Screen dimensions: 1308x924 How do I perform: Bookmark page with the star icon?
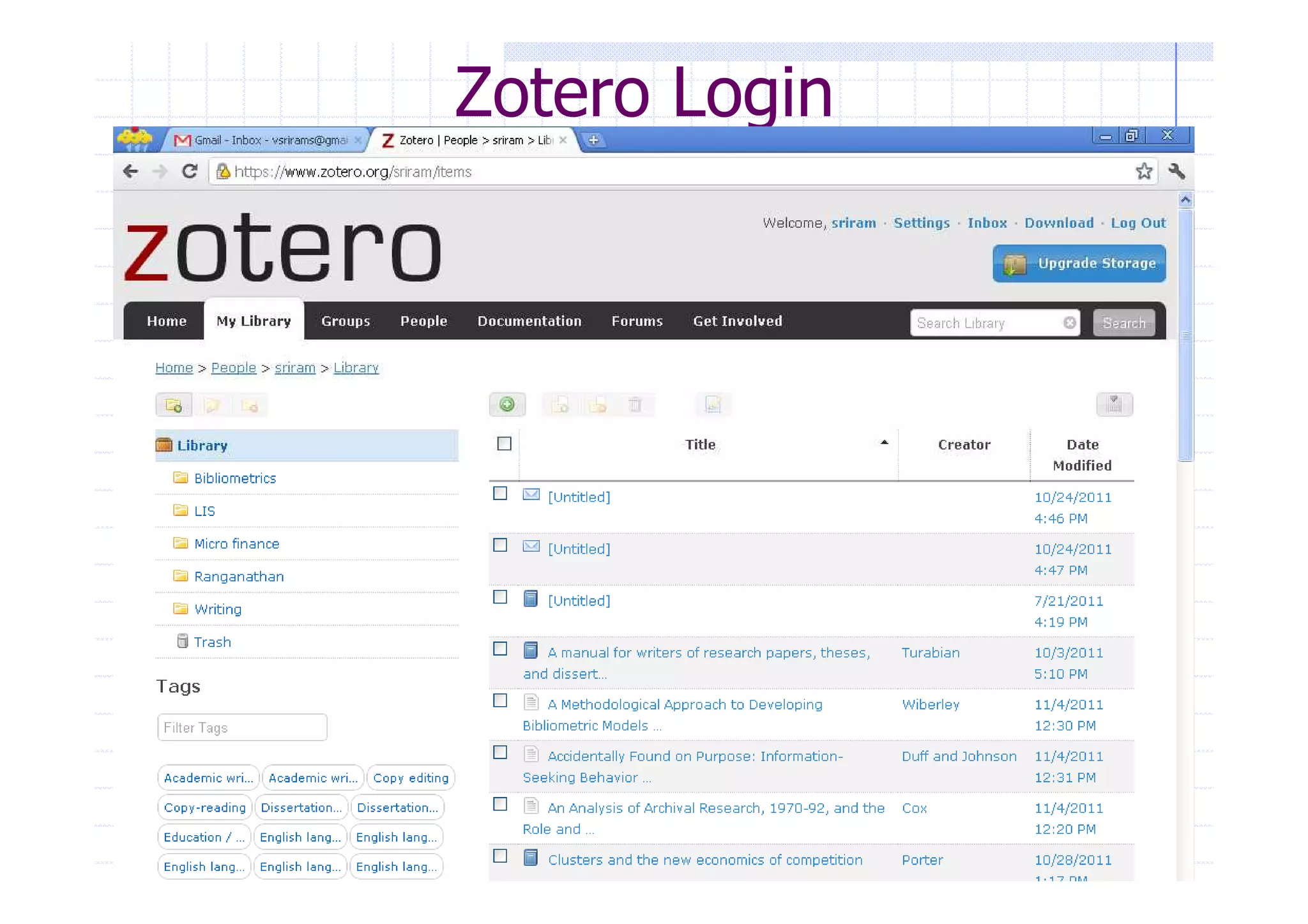pos(1144,171)
